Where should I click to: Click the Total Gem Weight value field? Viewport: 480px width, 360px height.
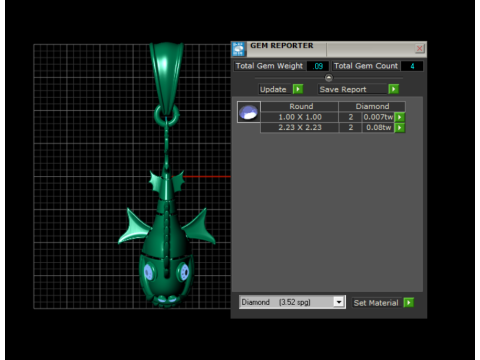coord(318,66)
